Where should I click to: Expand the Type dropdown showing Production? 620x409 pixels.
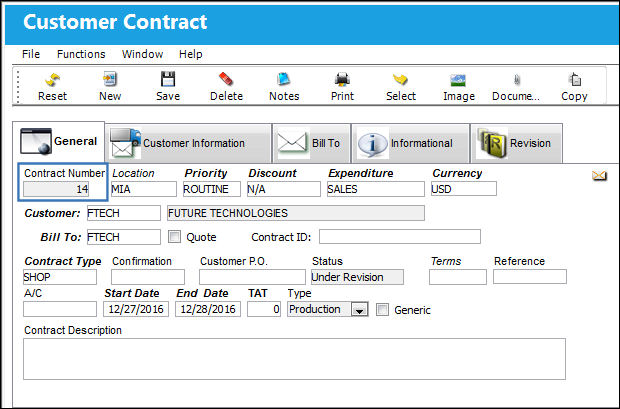click(359, 309)
